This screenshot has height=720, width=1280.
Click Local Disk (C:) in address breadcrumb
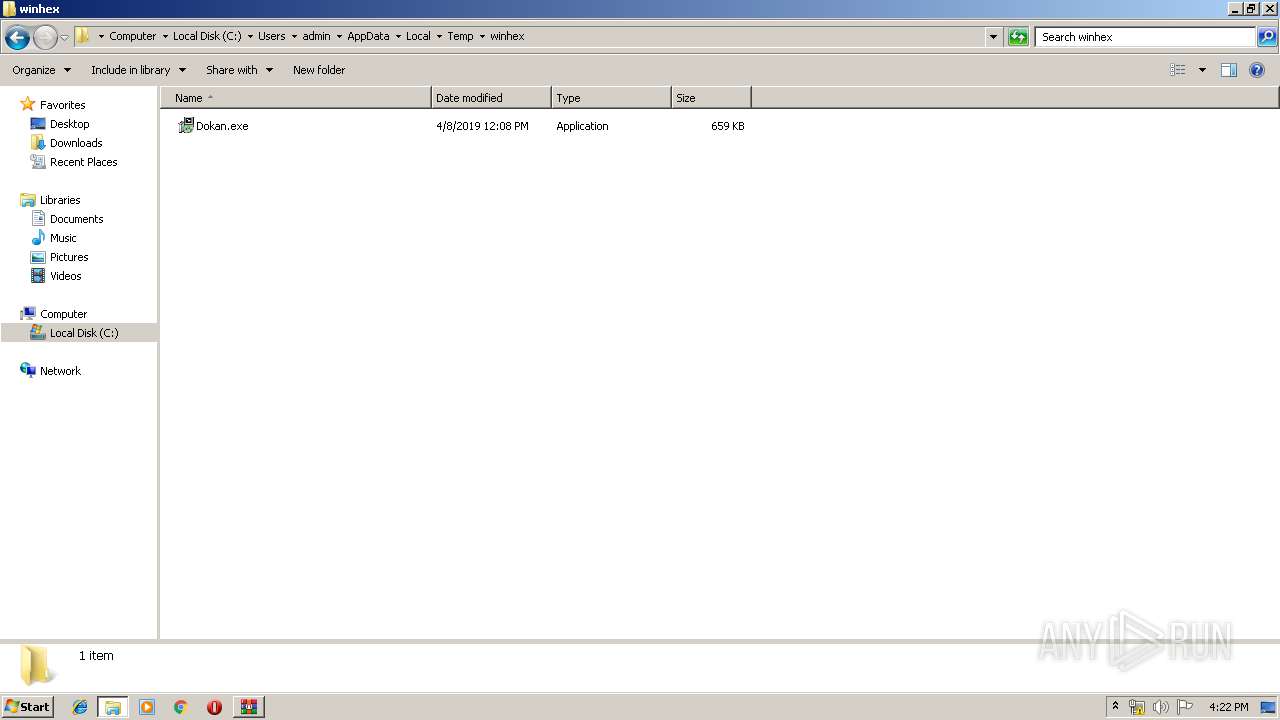[x=207, y=36]
